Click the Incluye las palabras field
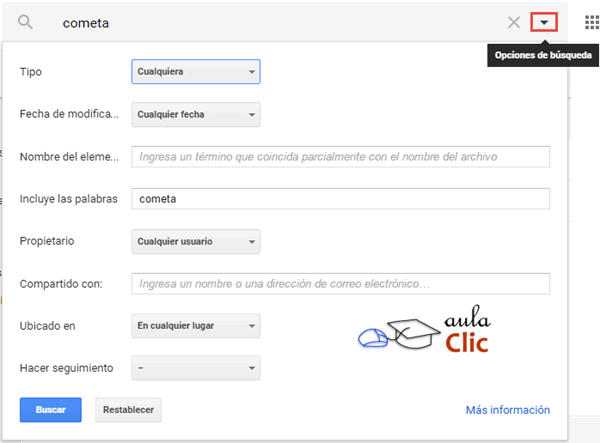The image size is (600, 443). 341,199
